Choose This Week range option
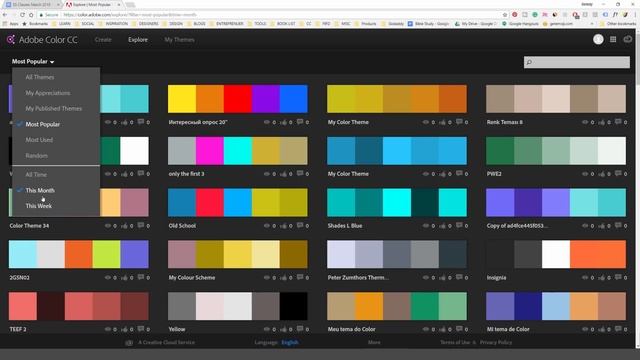The height and width of the screenshot is (360, 640). 38,206
